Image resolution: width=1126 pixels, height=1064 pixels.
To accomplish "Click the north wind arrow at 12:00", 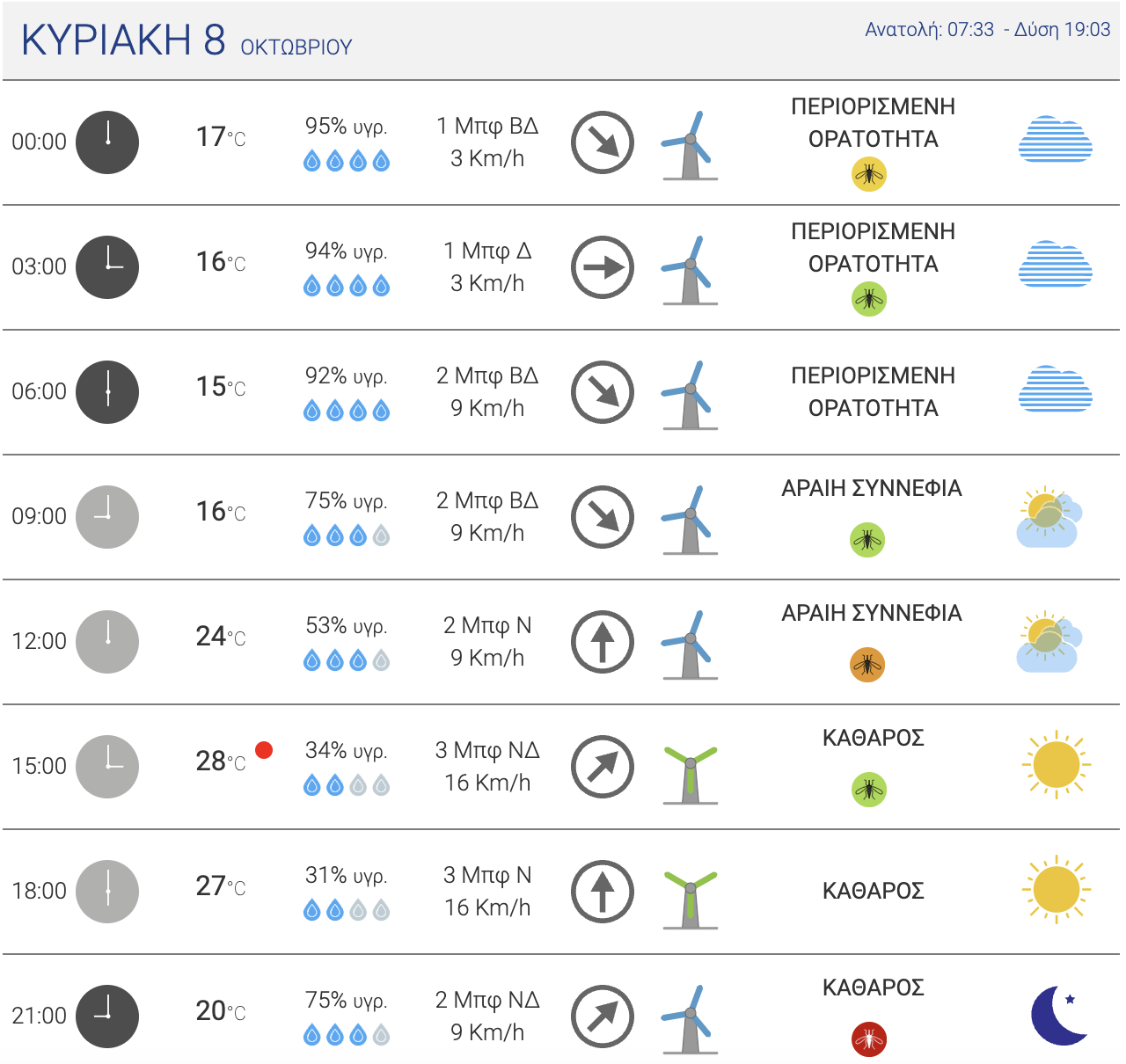I will tap(603, 642).
